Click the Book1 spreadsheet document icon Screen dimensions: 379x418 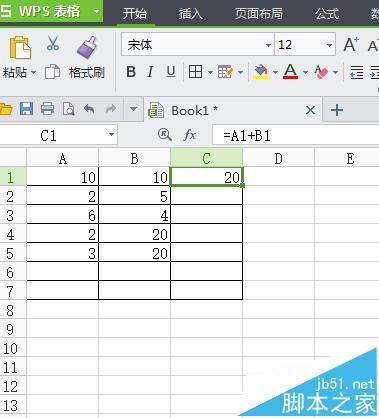point(156,110)
